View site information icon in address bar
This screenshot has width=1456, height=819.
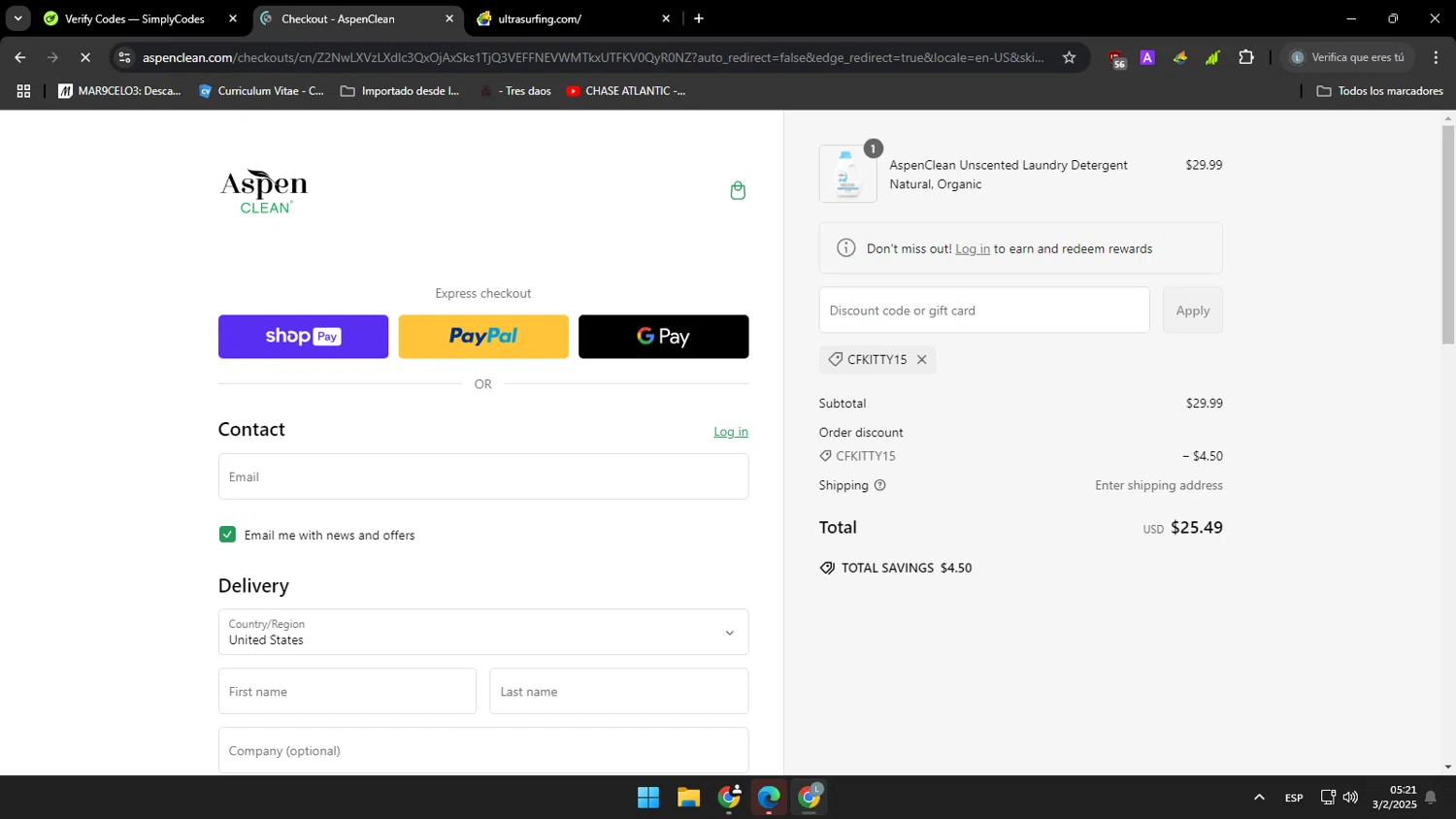click(124, 57)
